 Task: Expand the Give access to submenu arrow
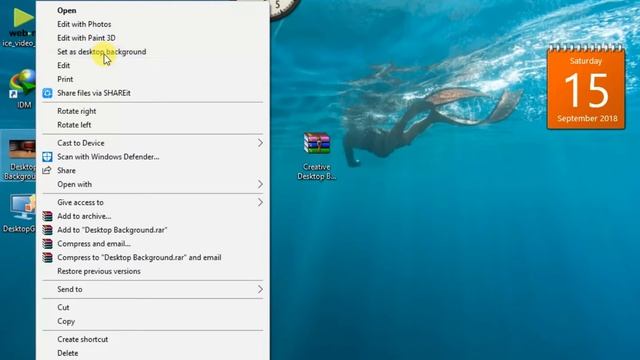click(260, 202)
